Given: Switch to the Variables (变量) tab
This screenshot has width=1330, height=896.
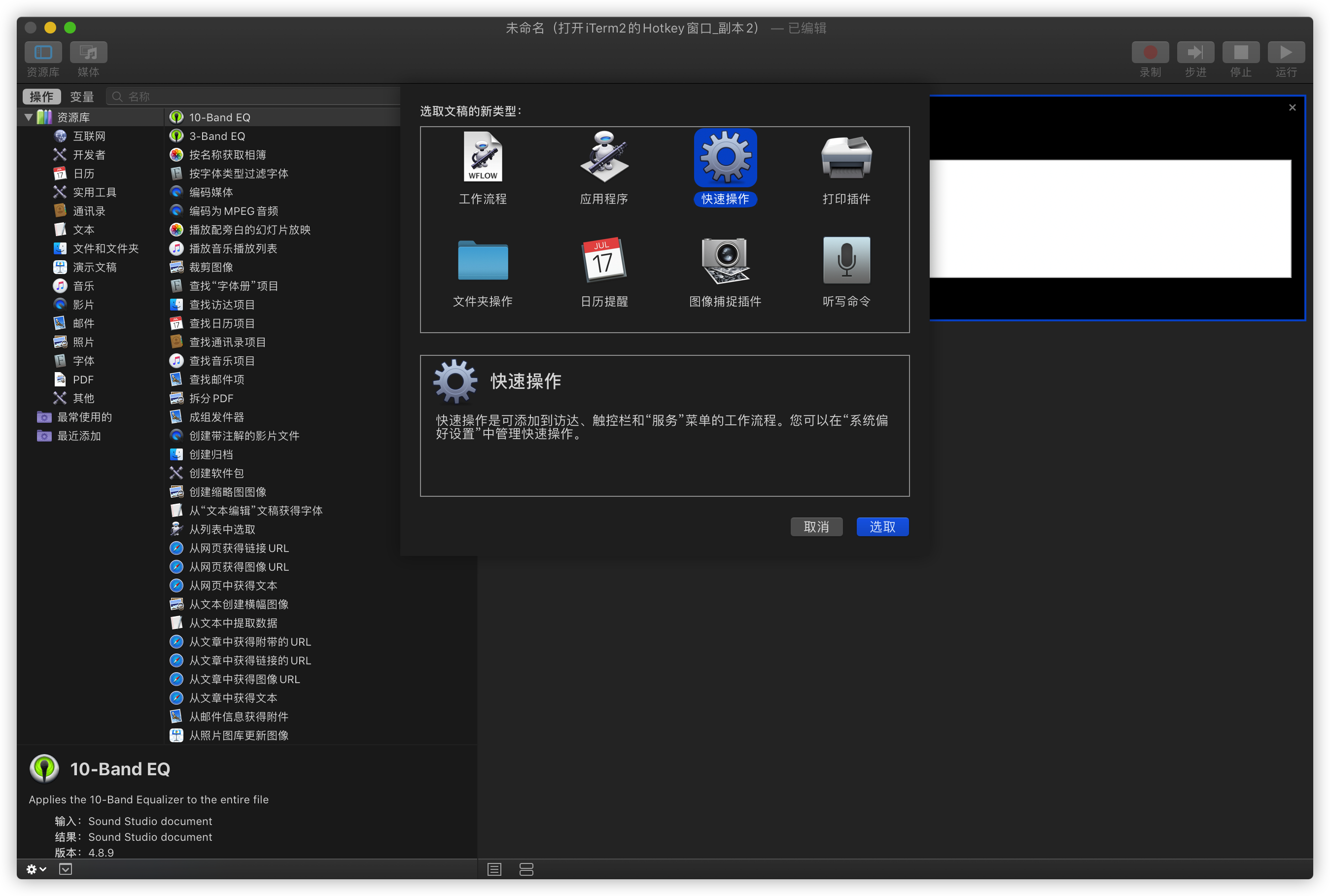Looking at the screenshot, I should click(82, 97).
